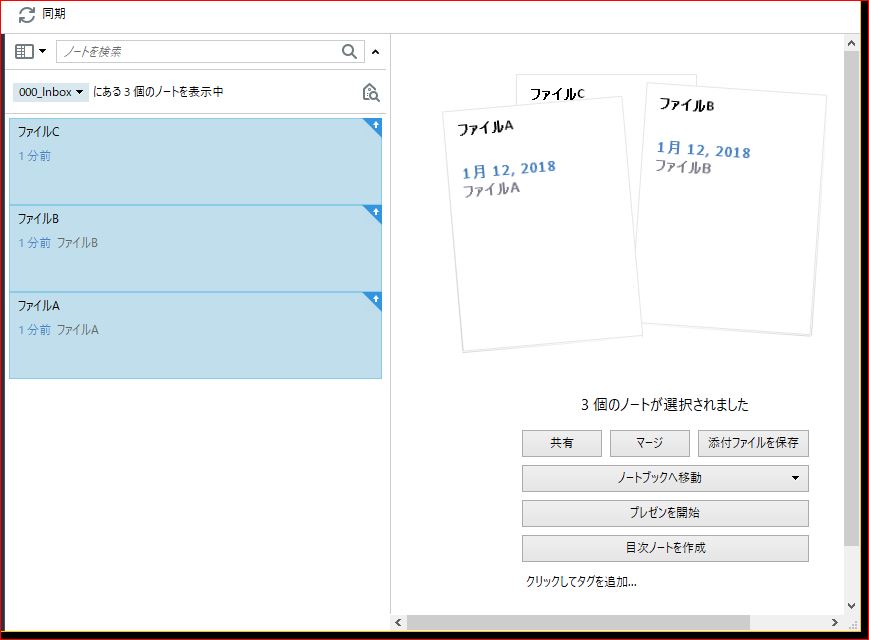The image size is (869, 640).
Task: Click the horizontal scrollbar right arrow
Action: [835, 622]
